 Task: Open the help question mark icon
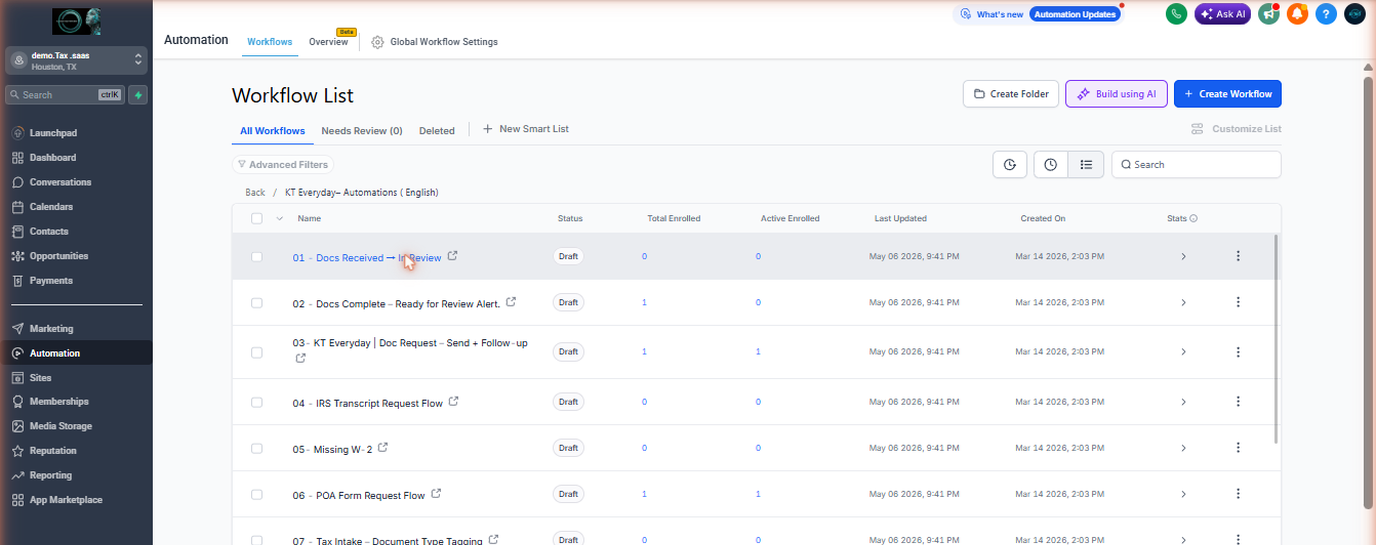click(x=1326, y=14)
